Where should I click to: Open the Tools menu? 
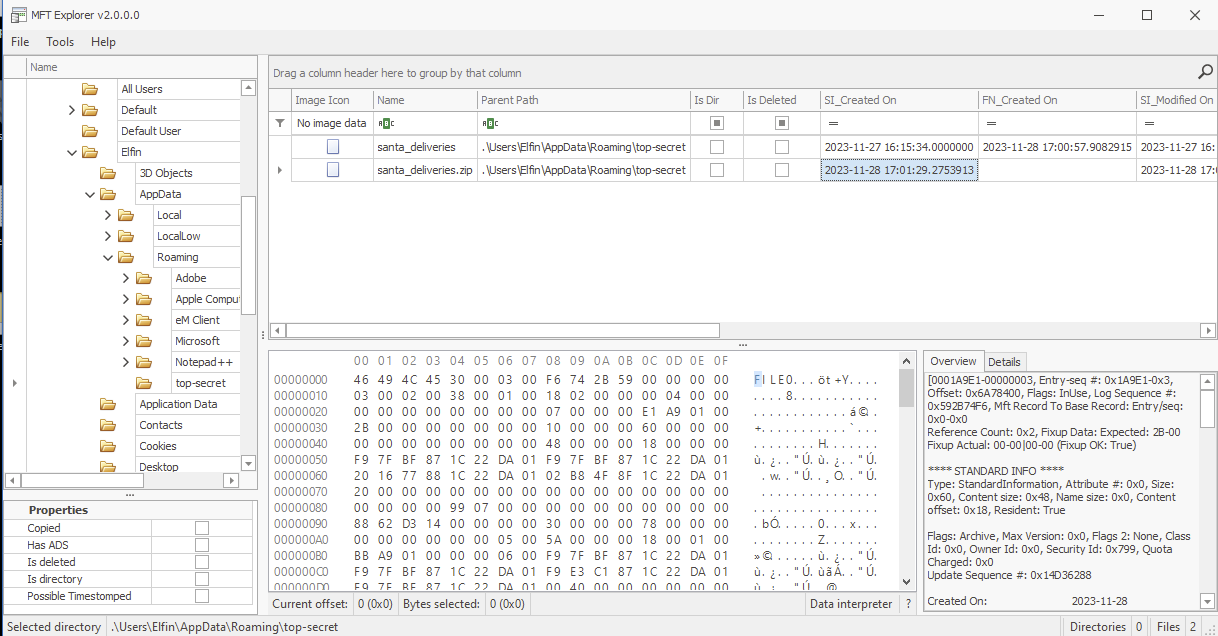(60, 42)
